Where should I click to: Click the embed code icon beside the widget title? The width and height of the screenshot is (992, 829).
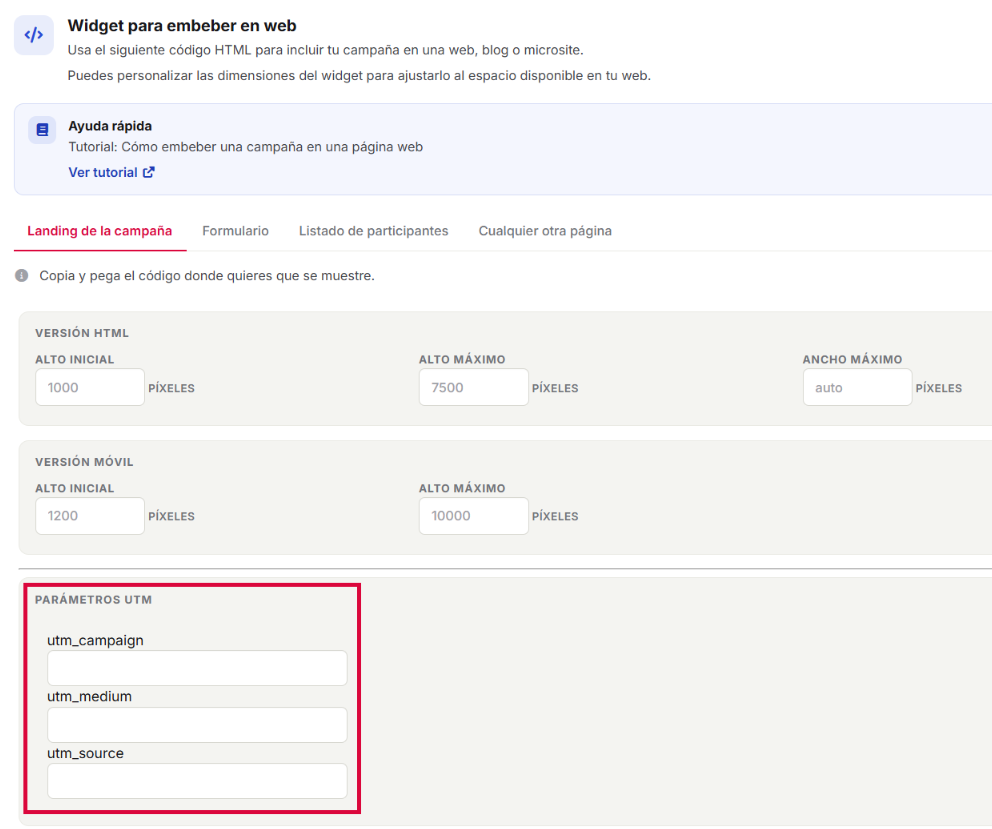tap(34, 35)
